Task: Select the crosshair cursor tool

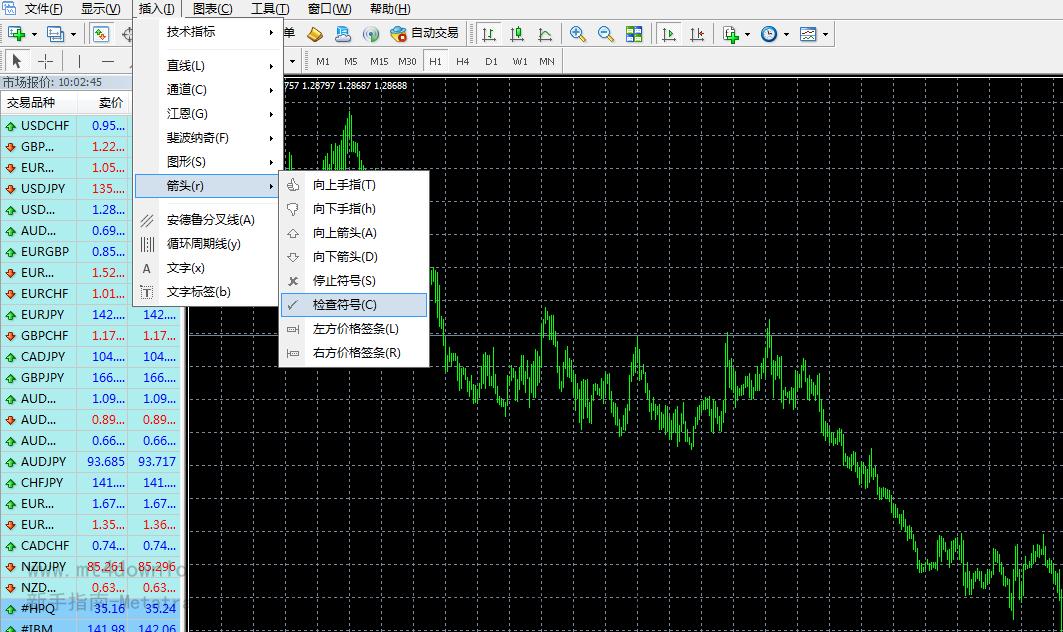Action: tap(45, 61)
